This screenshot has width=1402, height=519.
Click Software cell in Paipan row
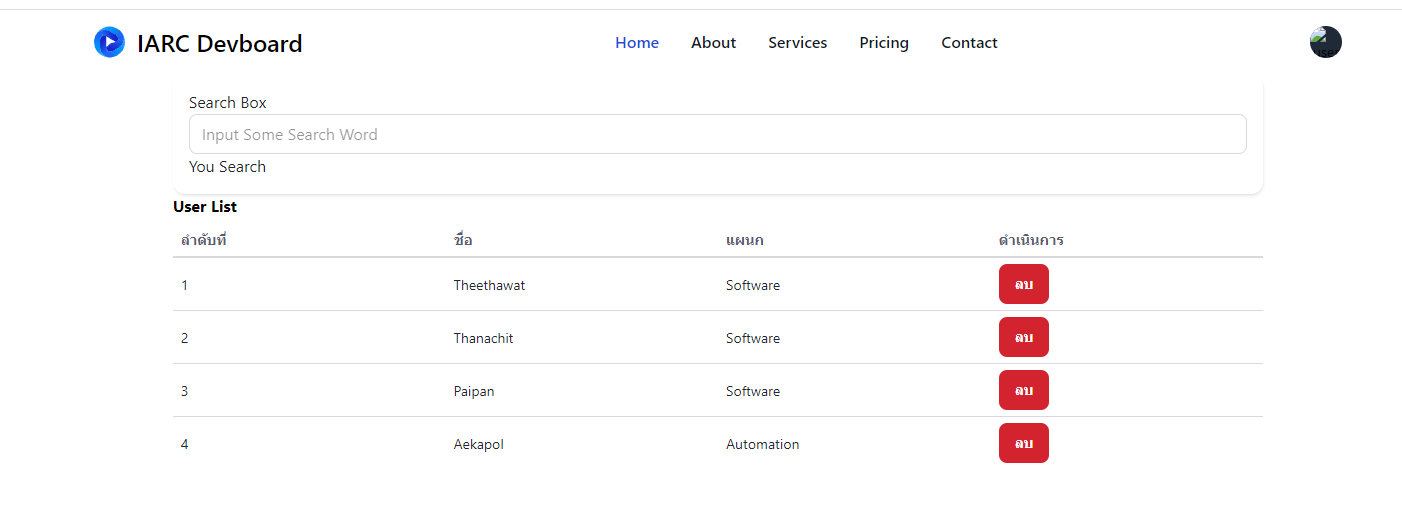(753, 391)
